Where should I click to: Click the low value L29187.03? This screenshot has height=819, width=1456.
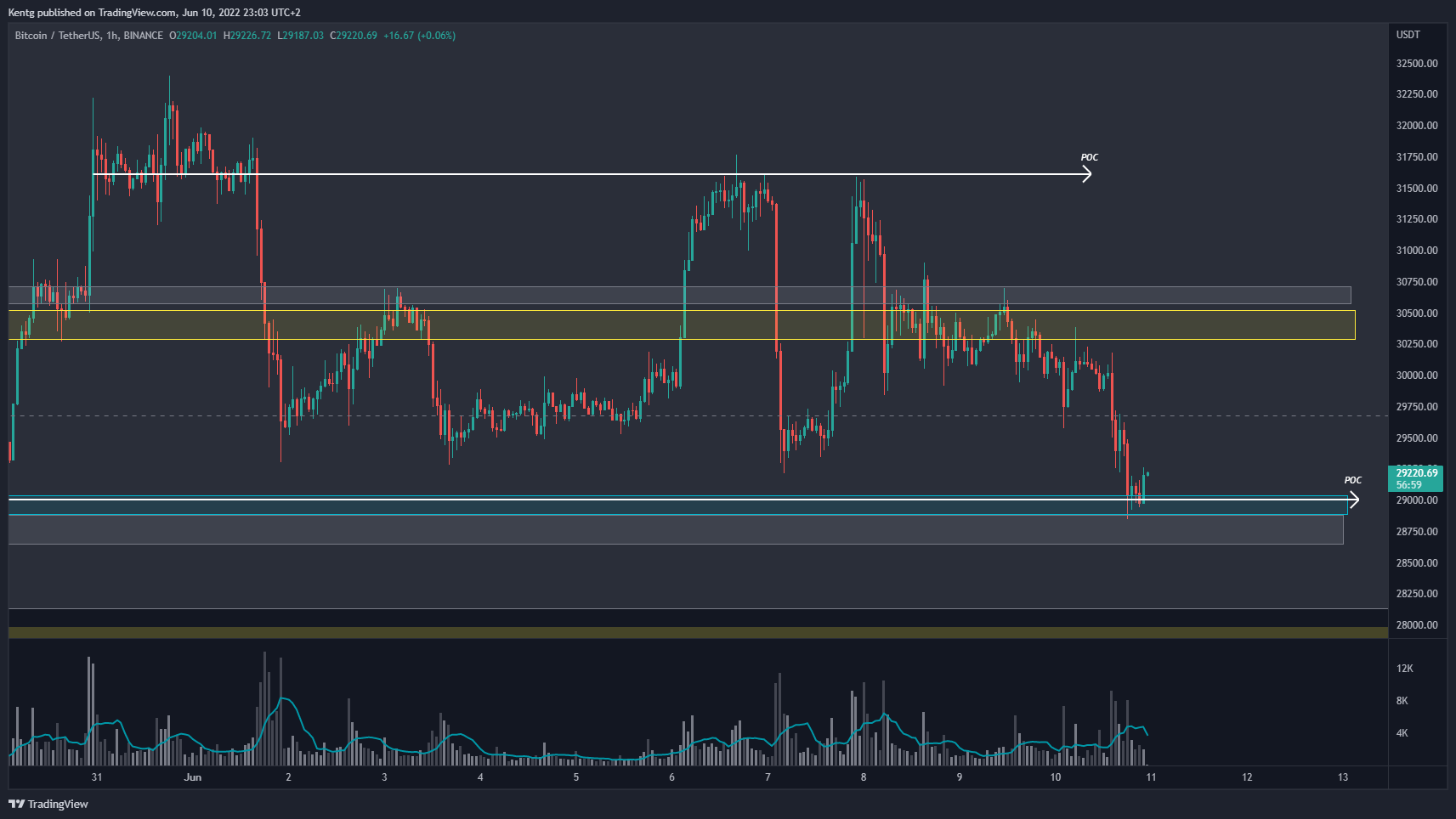[301, 36]
